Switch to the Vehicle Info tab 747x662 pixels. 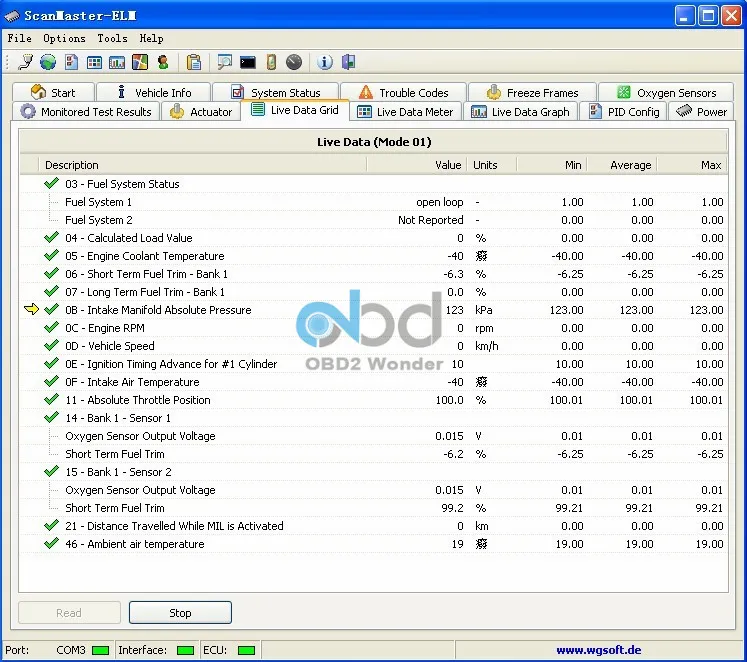154,92
